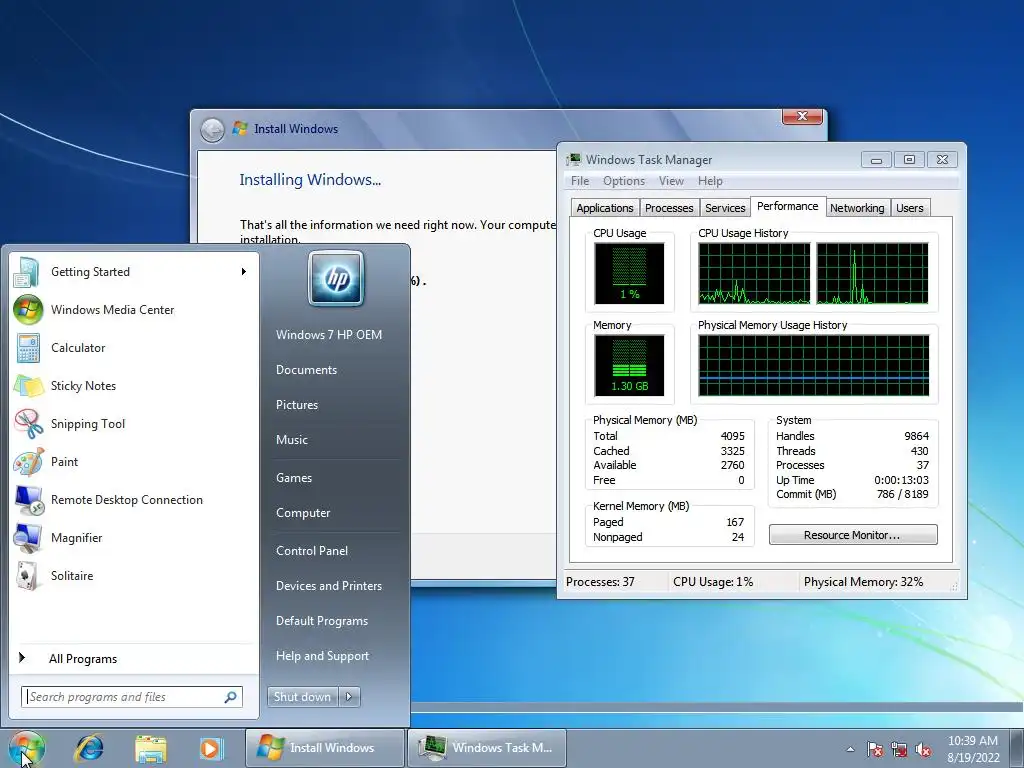1024x768 pixels.
Task: Launch Windows Media Center
Action: [134, 310]
